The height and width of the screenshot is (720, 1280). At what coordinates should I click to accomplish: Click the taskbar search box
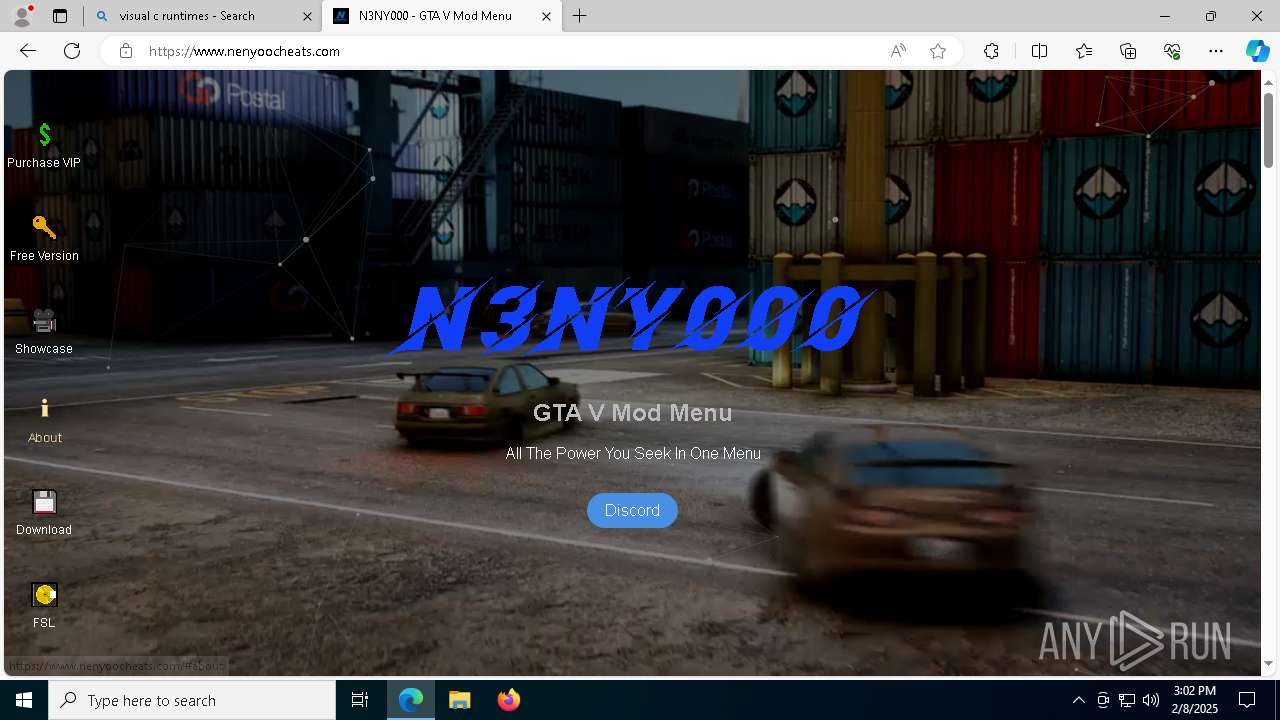pos(192,700)
